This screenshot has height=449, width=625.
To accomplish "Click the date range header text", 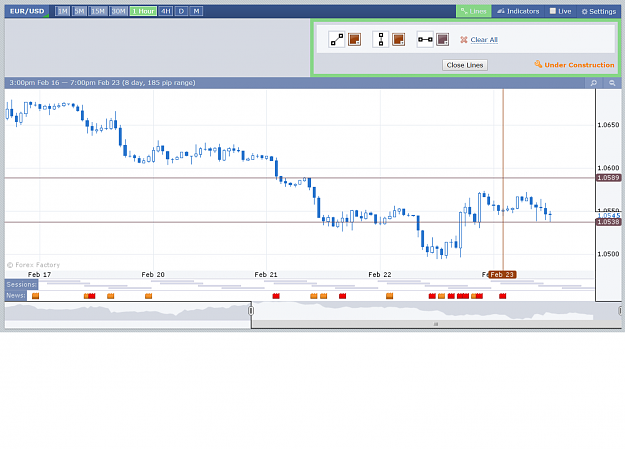I will (x=102, y=83).
